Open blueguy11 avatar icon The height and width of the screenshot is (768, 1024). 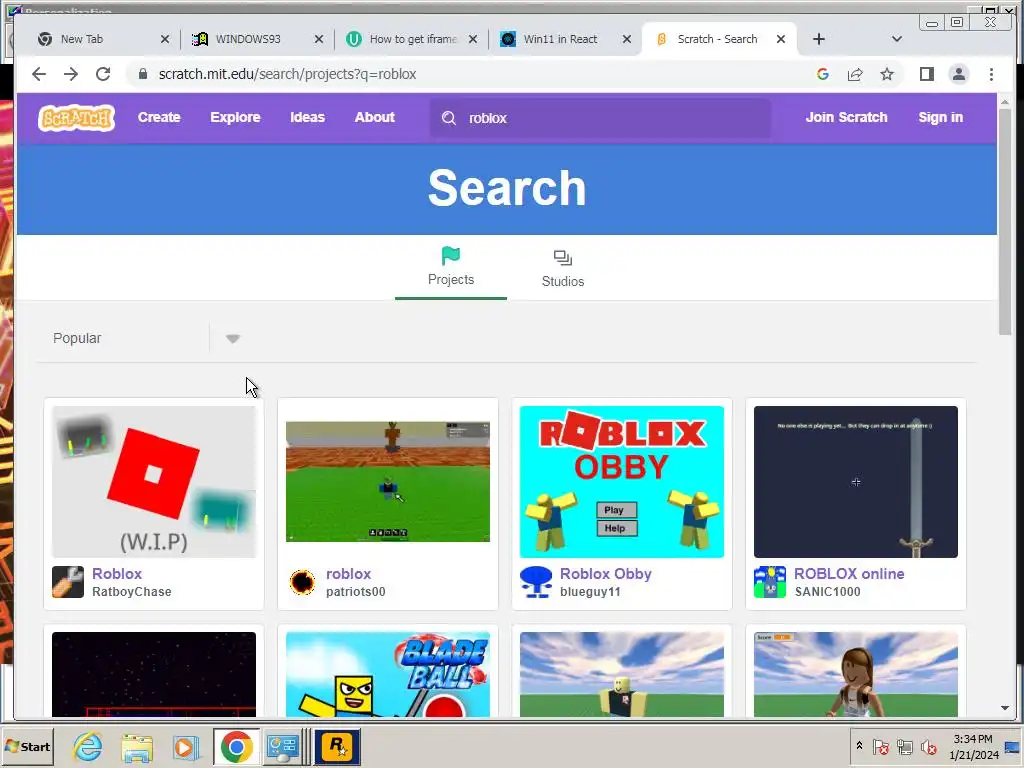(x=536, y=582)
